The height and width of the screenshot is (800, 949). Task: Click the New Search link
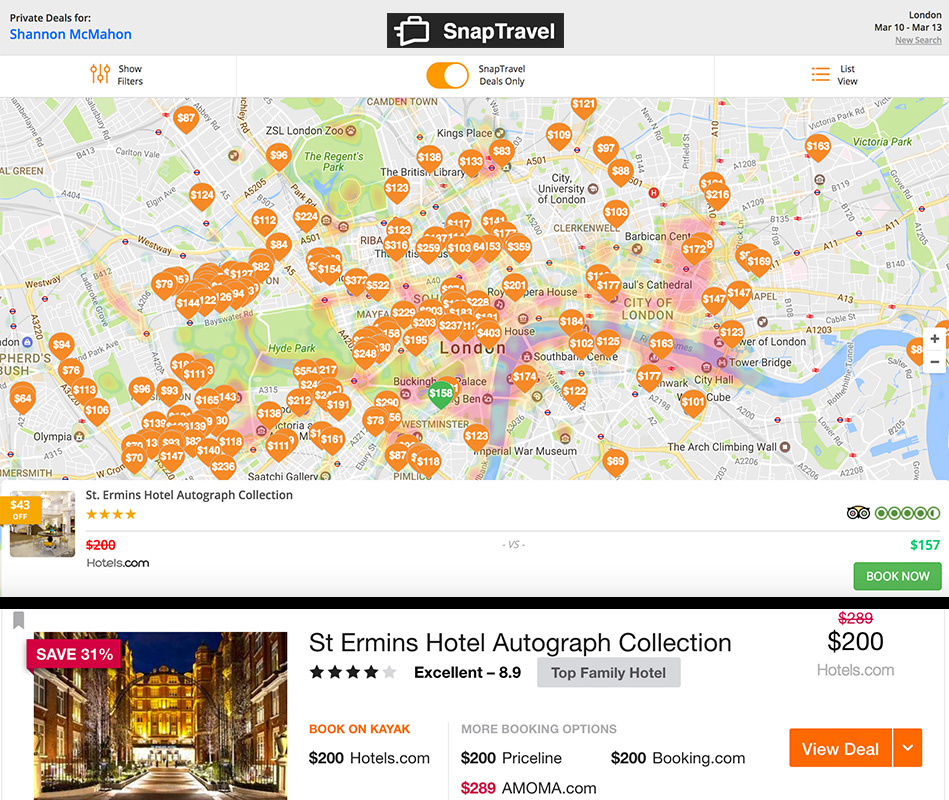coord(918,40)
